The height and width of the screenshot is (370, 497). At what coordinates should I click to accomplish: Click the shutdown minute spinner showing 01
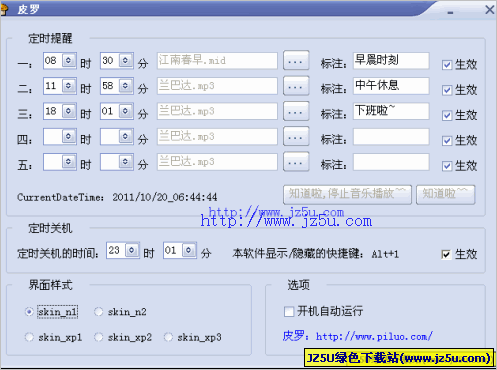(x=180, y=250)
